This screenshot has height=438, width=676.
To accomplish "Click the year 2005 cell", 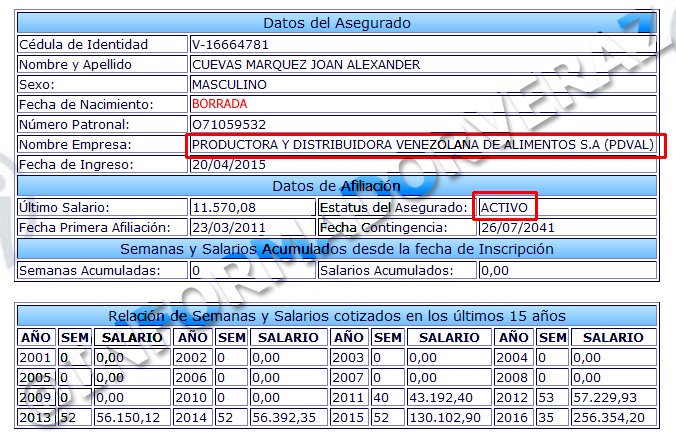I will click(x=36, y=378).
